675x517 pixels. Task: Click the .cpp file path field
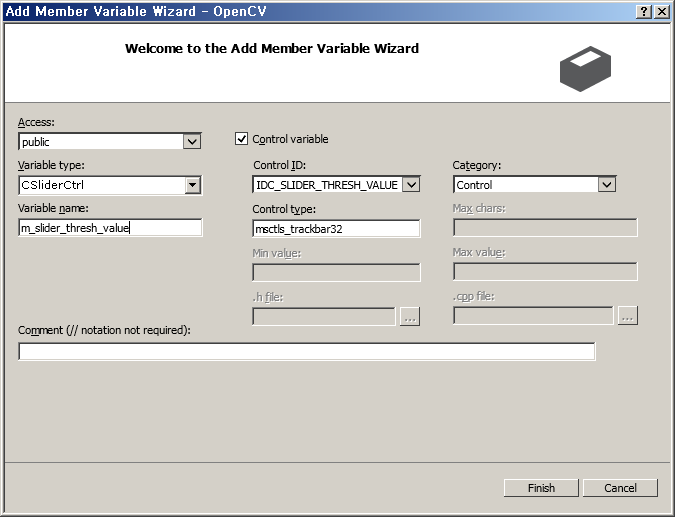pyautogui.click(x=533, y=316)
